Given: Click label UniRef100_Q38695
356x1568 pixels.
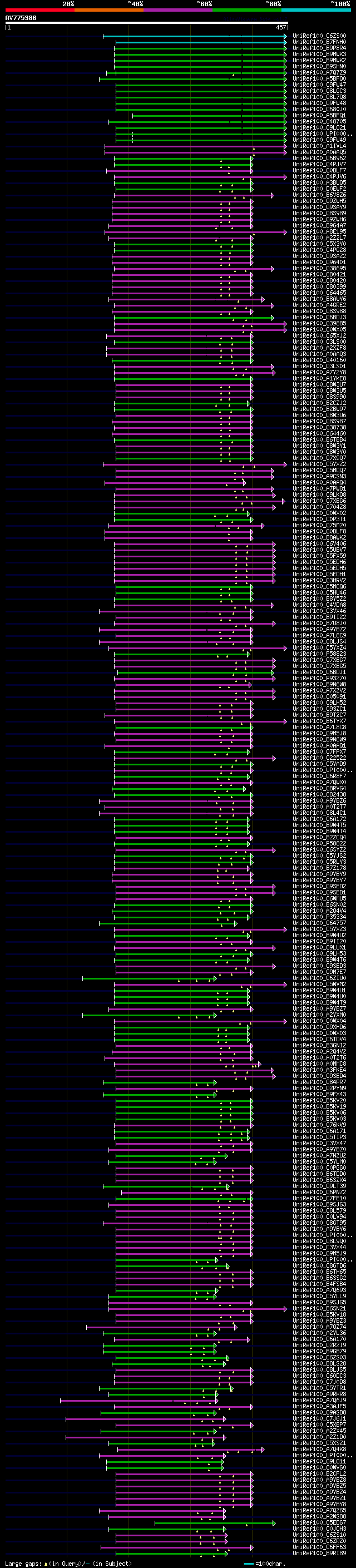Looking at the screenshot, I should point(319,269).
